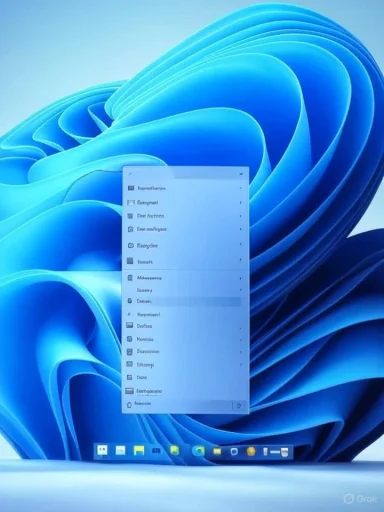Click the white icon at the taskbar's left end
The image size is (384, 512).
click(102, 450)
